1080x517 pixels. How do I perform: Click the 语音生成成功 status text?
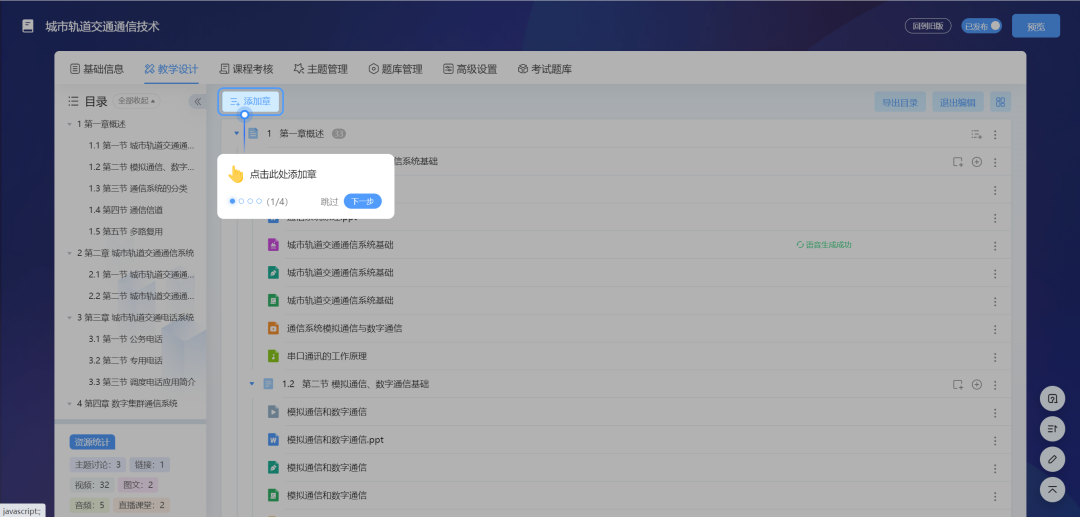829,245
